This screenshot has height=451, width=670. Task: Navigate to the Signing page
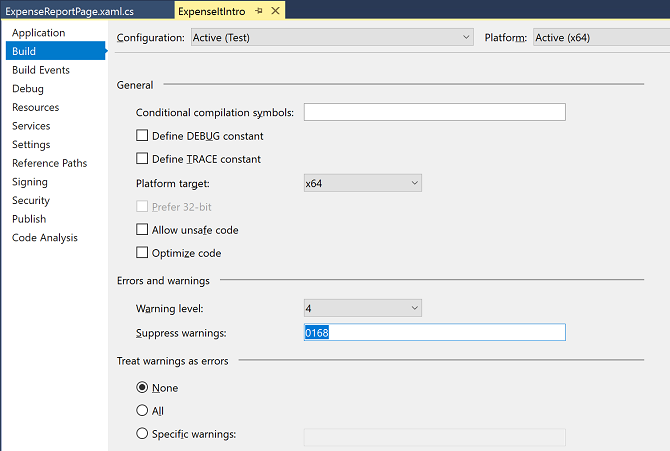(x=30, y=182)
